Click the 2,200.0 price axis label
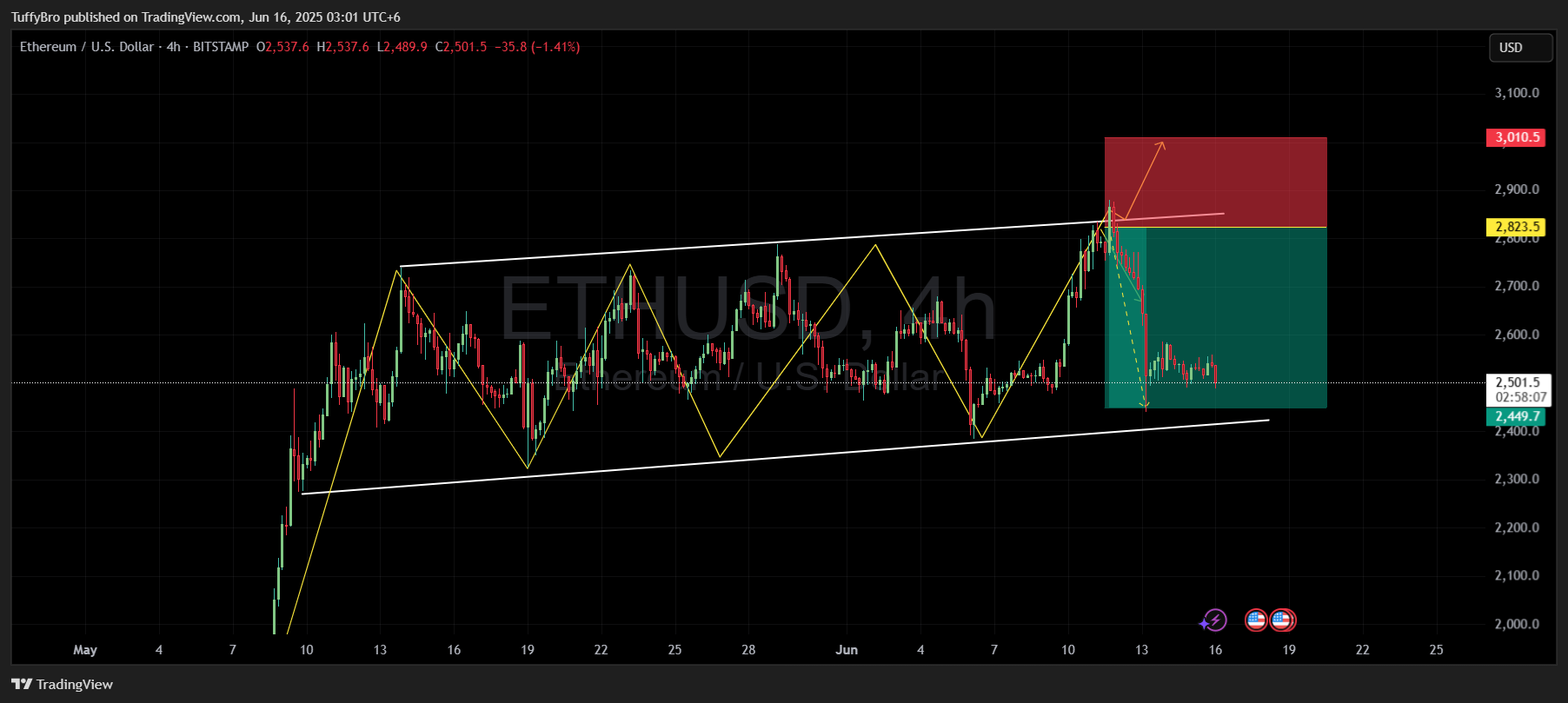Screen dimensions: 1568x703 pos(1517,527)
